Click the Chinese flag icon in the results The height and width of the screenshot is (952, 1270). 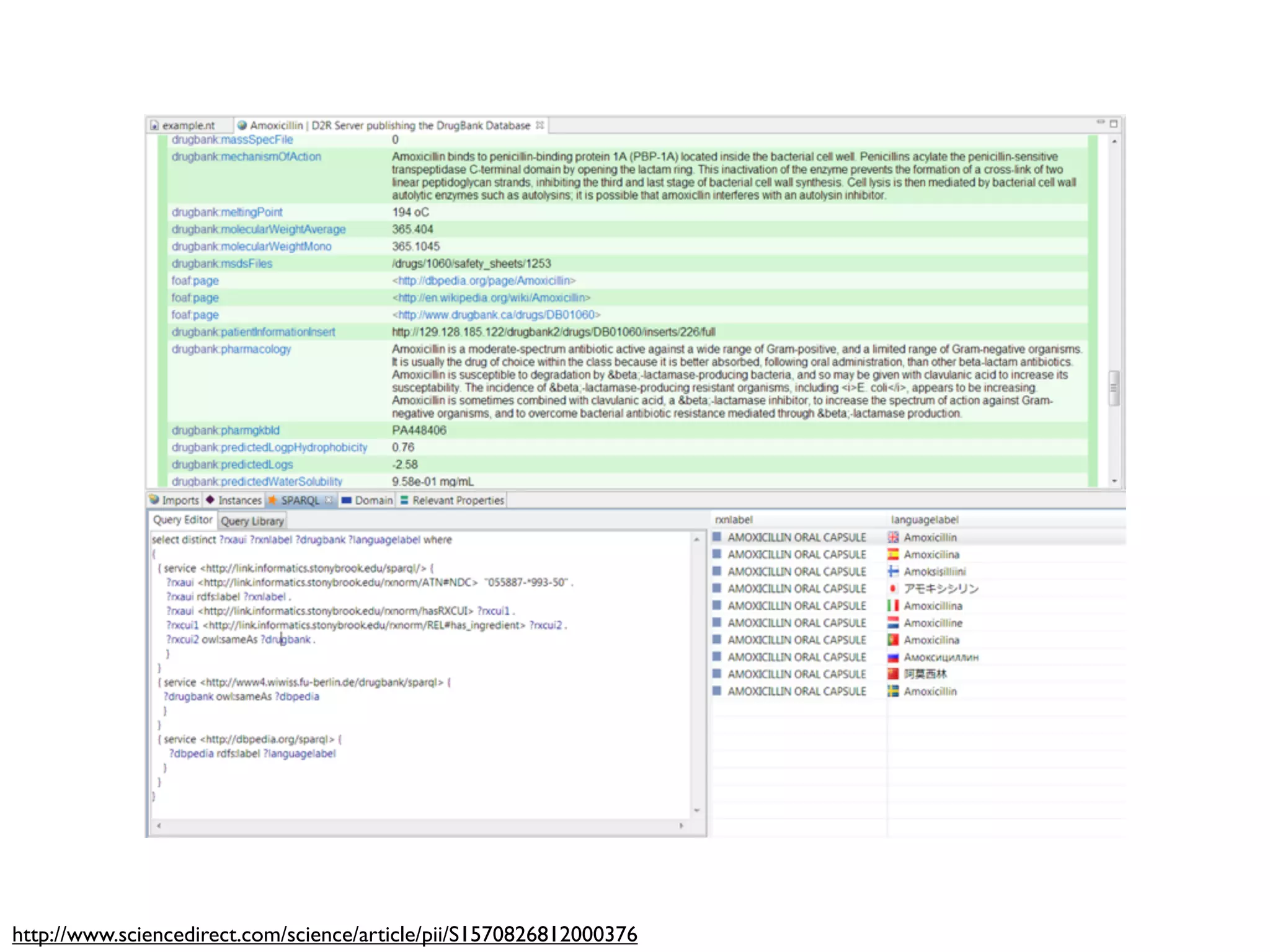click(x=893, y=674)
